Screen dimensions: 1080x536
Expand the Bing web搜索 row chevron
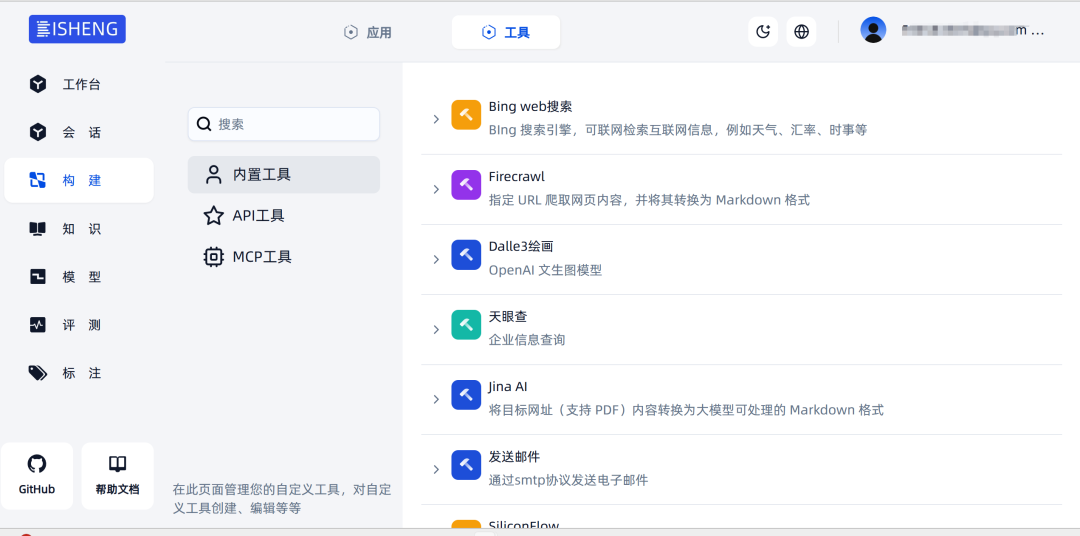coord(436,119)
